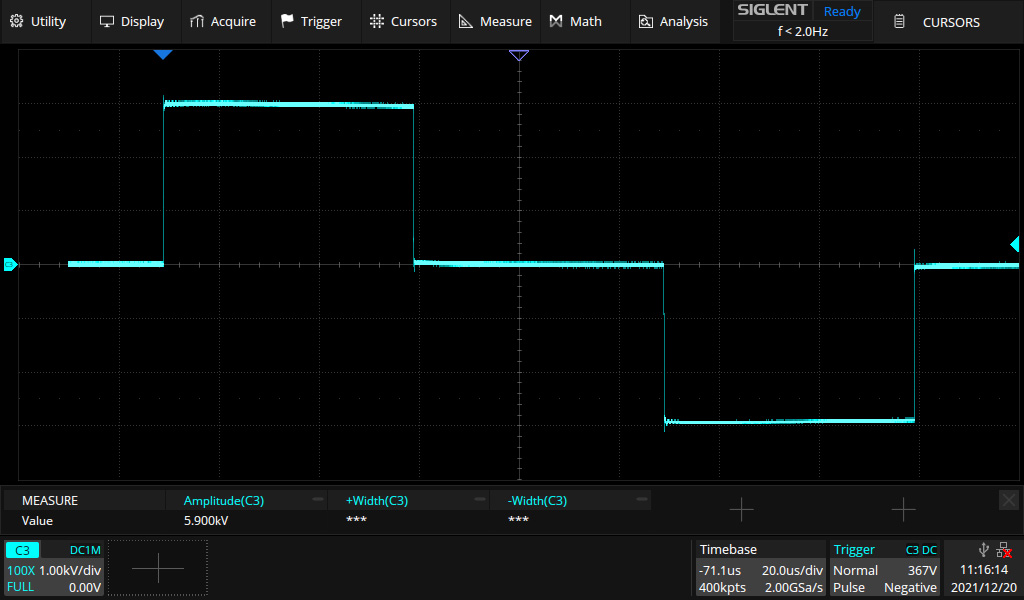
Task: Click the f < 2.0Hz frequency readout
Action: tap(803, 31)
